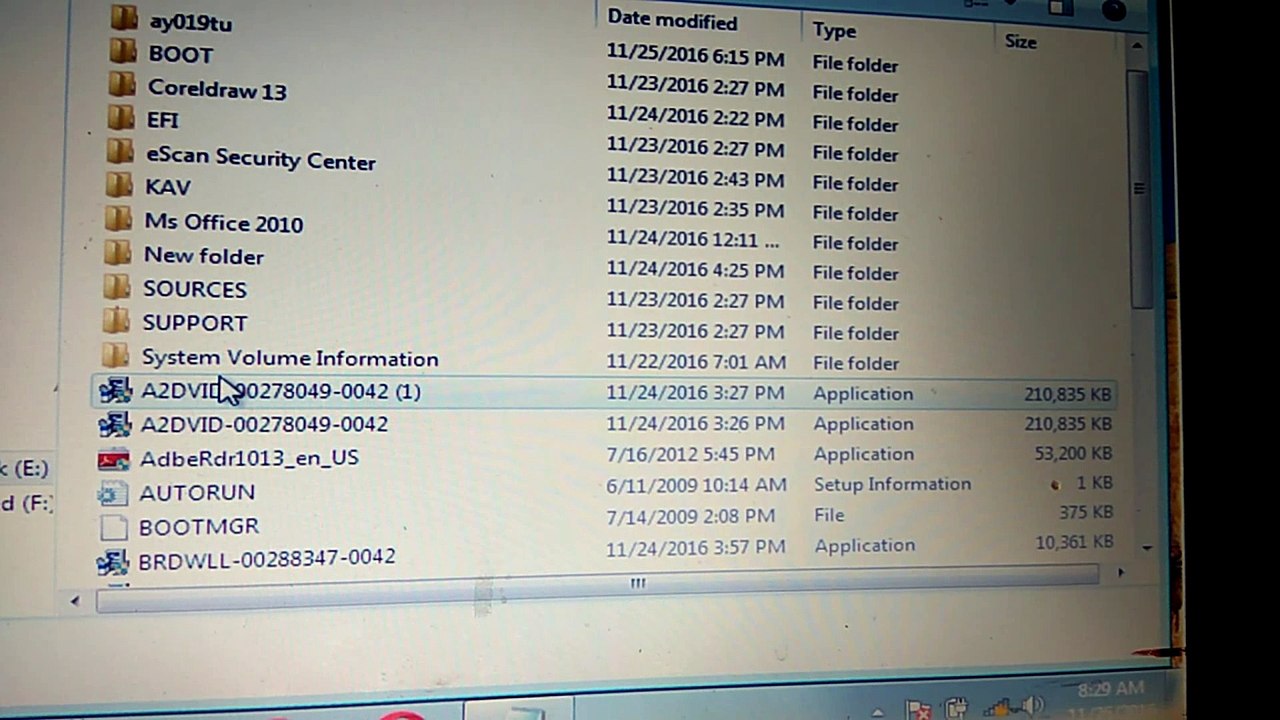Open the Action Center flag icon in tray
The height and width of the screenshot is (720, 1280).
tap(917, 711)
